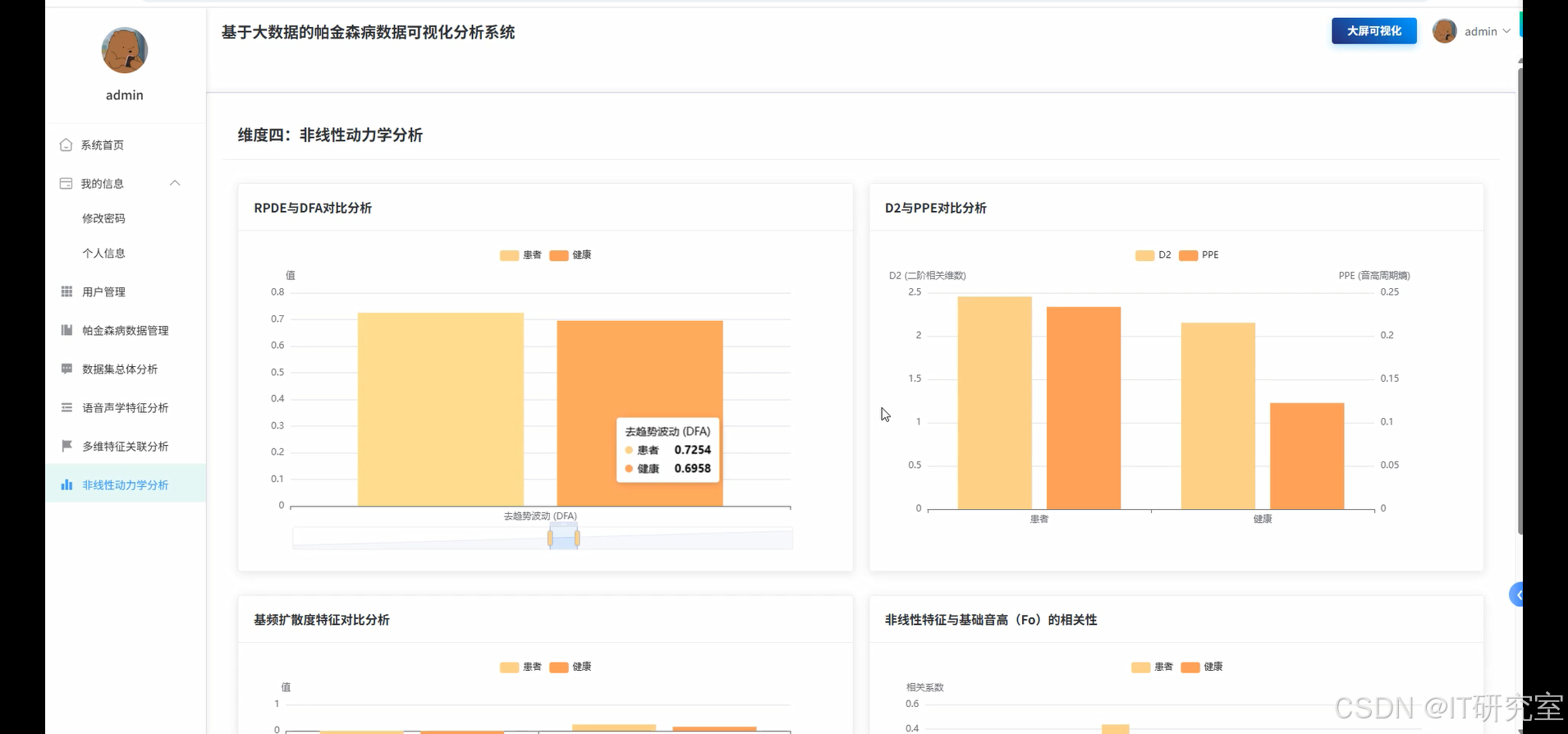Open the header admin avatar image
Image resolution: width=1568 pixels, height=734 pixels.
click(x=1444, y=31)
